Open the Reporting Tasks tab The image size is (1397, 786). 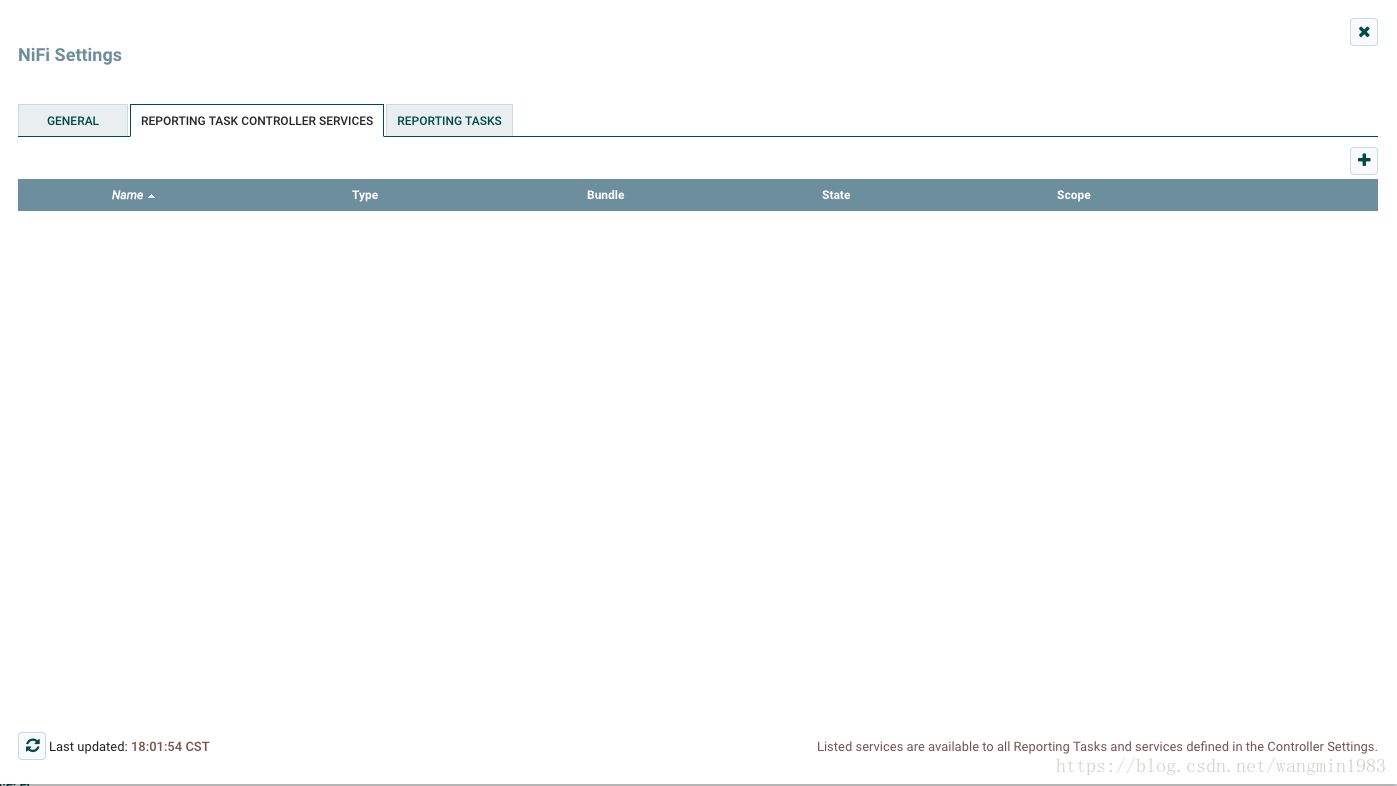[x=449, y=121]
